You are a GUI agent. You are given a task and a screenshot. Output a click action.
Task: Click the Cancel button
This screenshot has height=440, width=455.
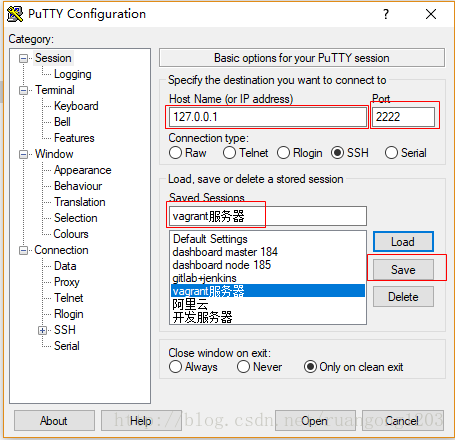(403, 421)
